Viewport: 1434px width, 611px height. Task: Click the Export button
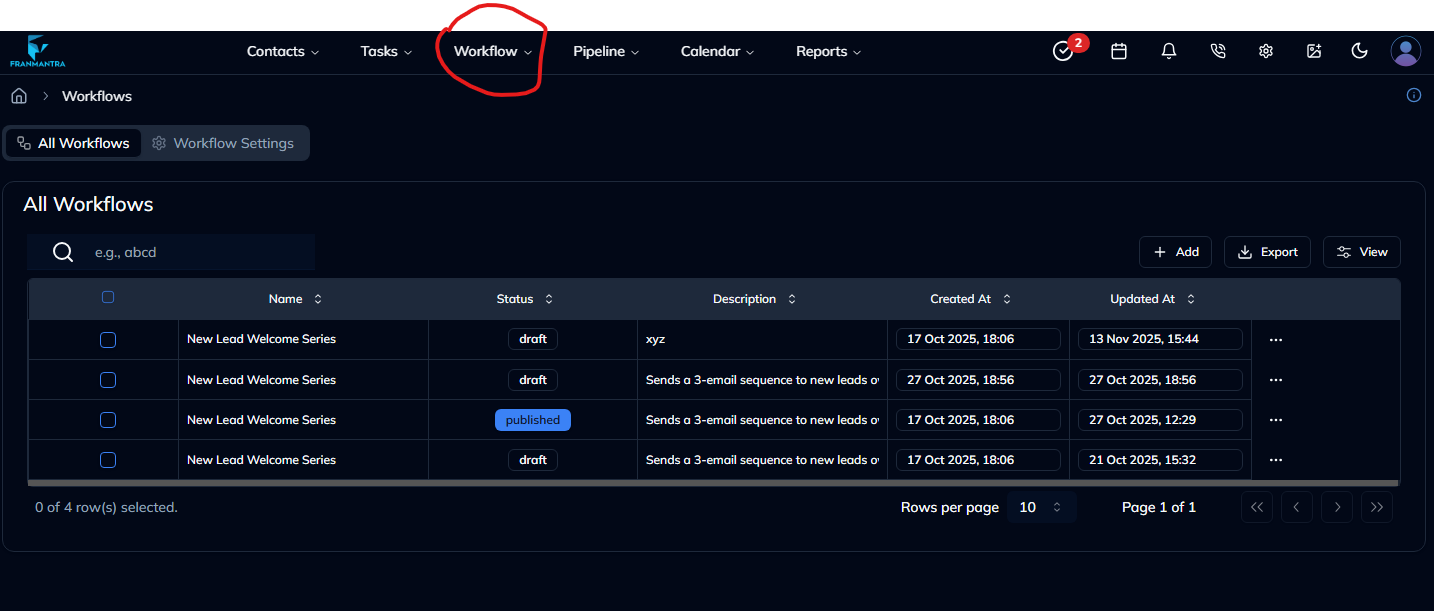point(1267,252)
